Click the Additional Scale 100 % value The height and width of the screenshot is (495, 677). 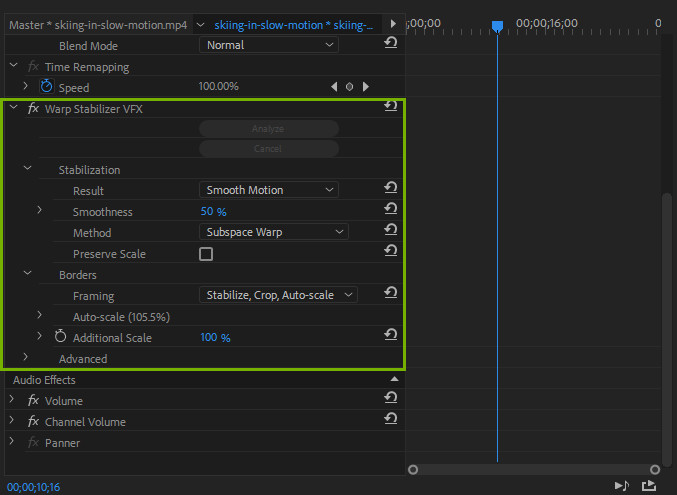[215, 337]
